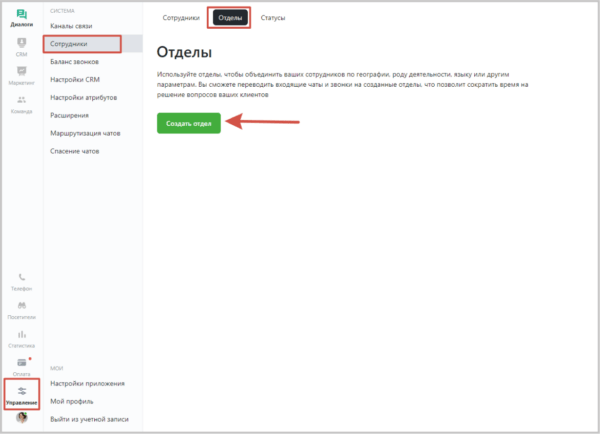Screen dimensions: 600x434
Task: Open the Телефон phone icon
Action: point(22,277)
